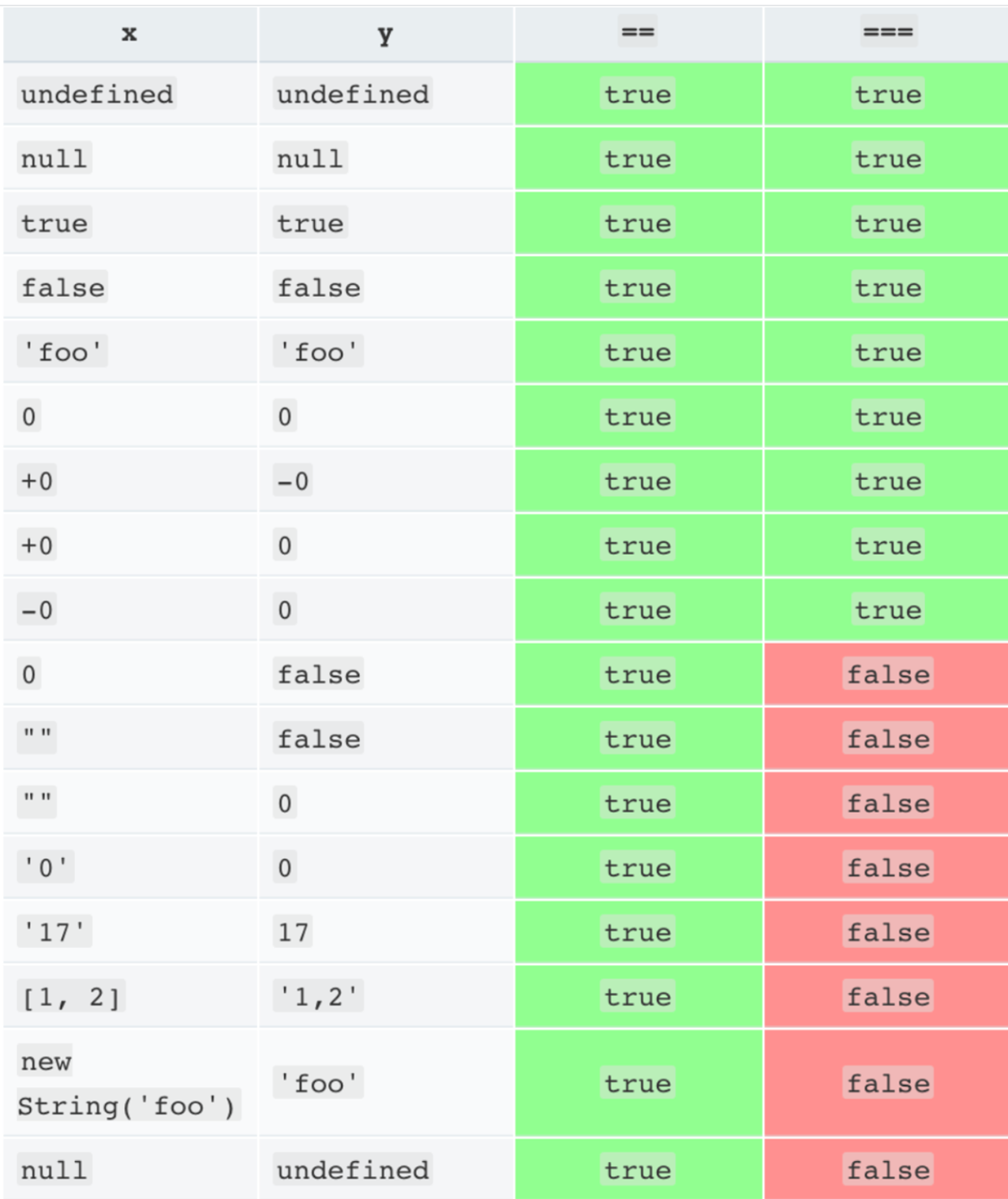The height and width of the screenshot is (1199, 1008).
Task: Click the 'new String('foo')' cell
Action: (129, 1083)
